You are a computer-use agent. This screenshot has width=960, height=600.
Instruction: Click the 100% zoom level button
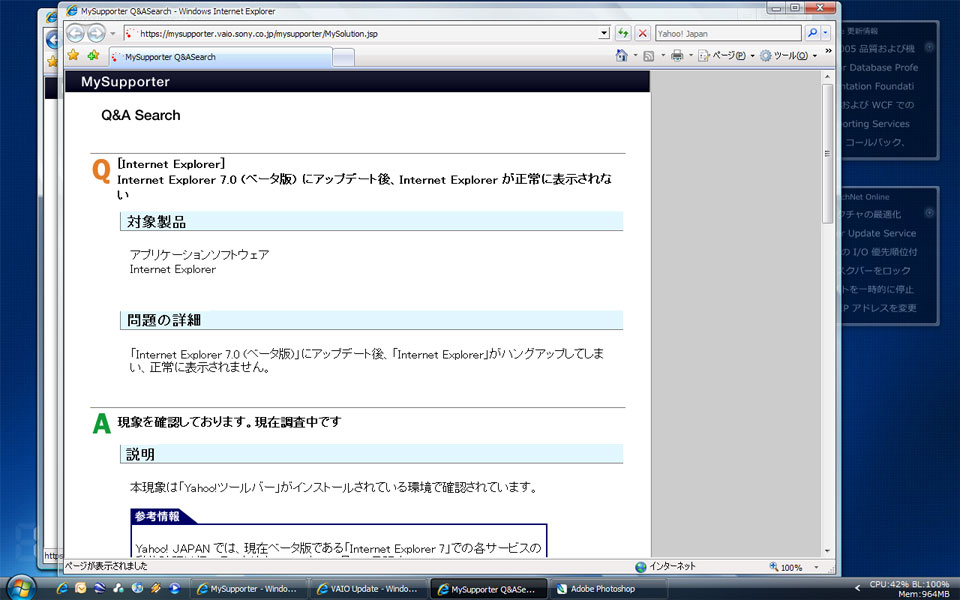coord(786,568)
